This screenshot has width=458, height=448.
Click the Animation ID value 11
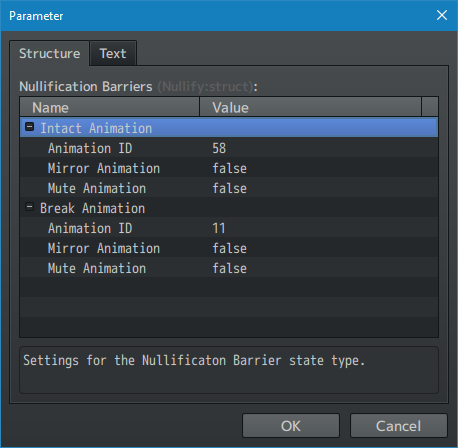219,228
